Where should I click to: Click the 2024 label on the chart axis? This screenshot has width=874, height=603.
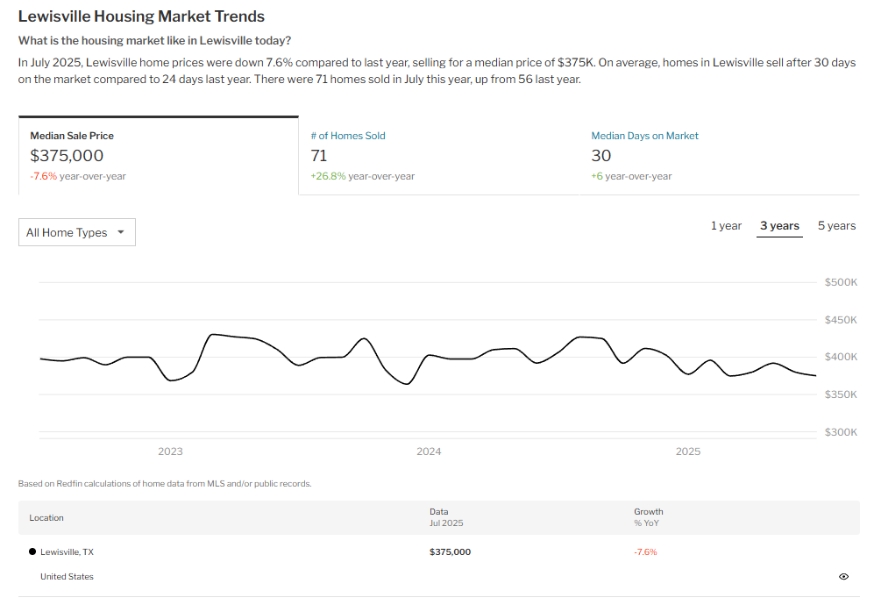429,452
